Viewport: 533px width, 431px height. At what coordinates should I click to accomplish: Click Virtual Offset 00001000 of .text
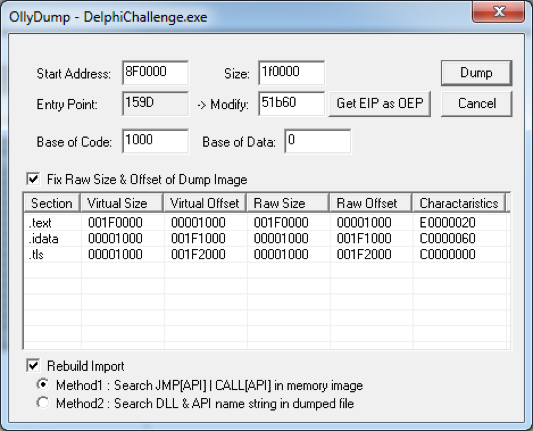pos(198,223)
